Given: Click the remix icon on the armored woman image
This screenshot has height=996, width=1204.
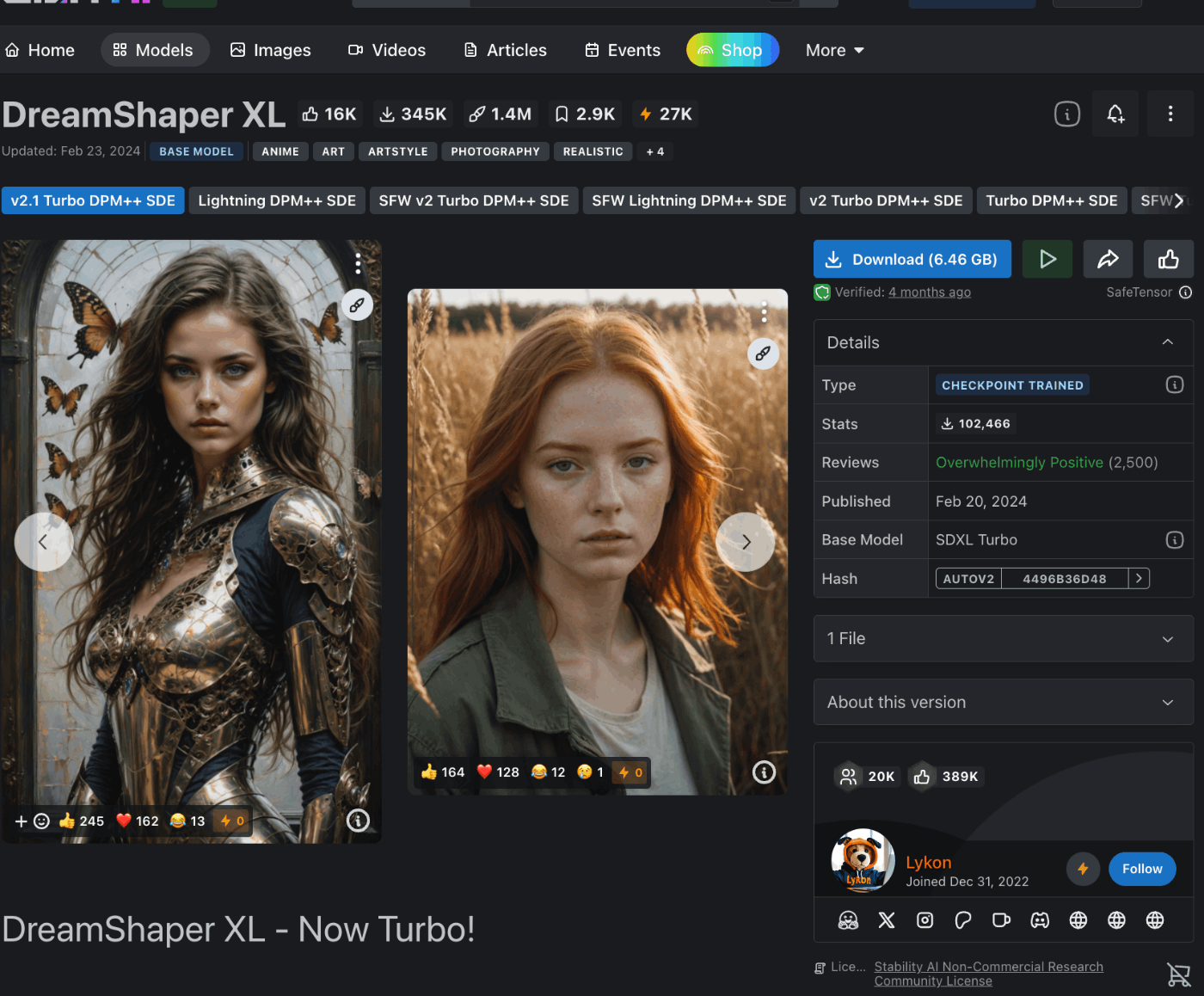Looking at the screenshot, I should coord(356,304).
